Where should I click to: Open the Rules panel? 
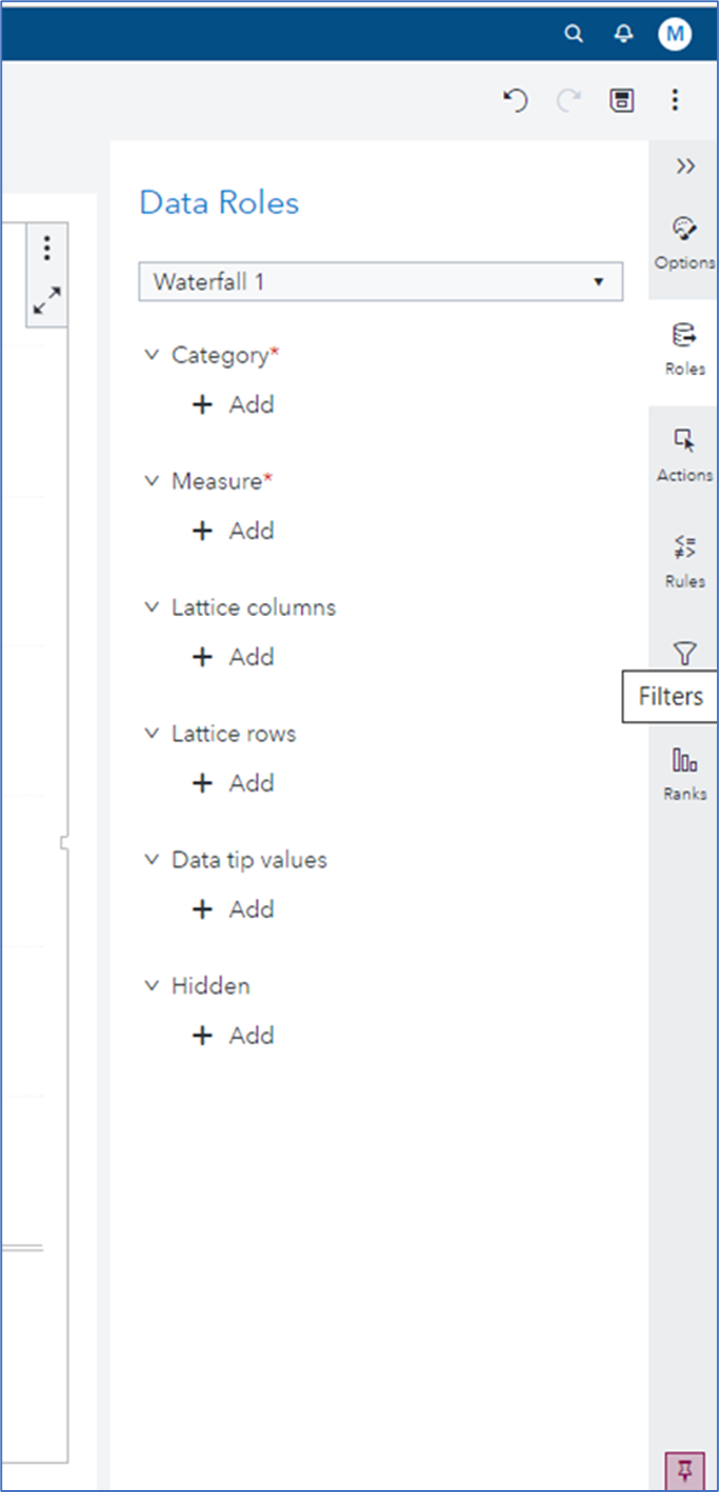(x=684, y=559)
